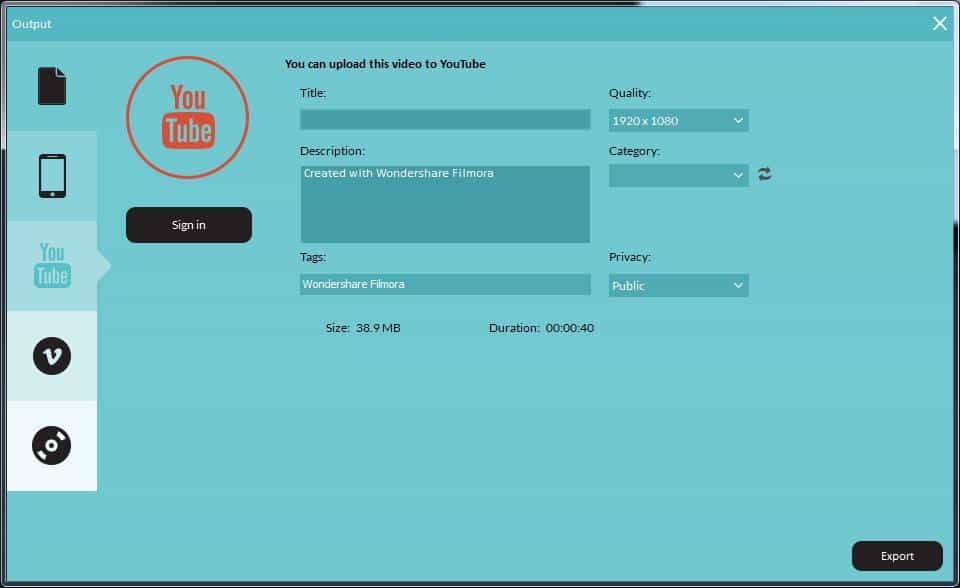Open the Privacy dropdown set to Public

(x=678, y=285)
